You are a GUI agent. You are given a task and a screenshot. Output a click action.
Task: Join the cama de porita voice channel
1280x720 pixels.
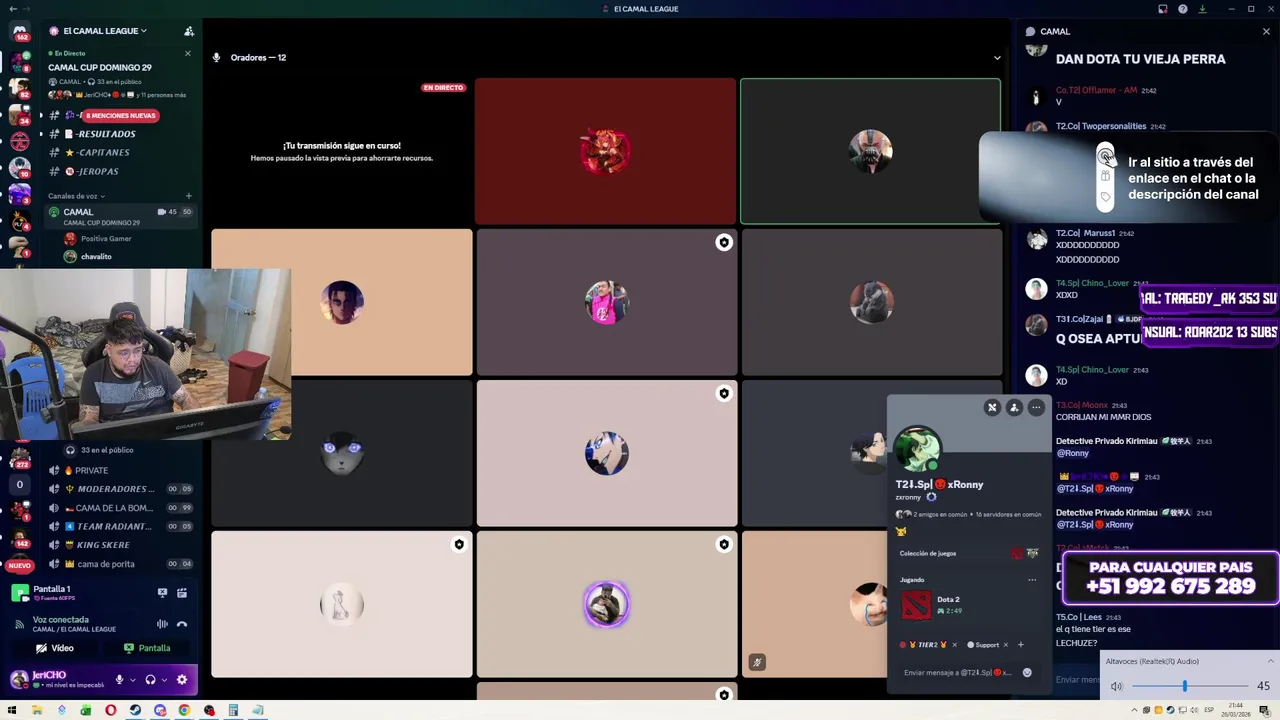point(118,564)
